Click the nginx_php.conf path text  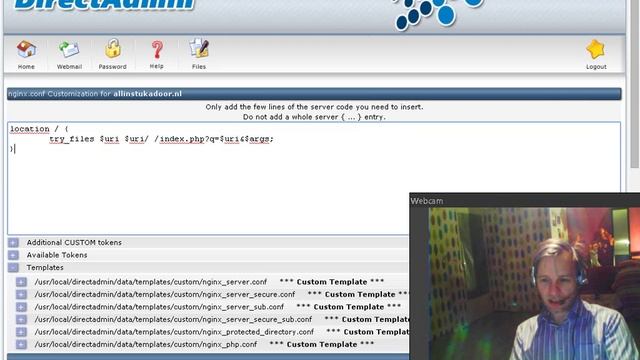click(146, 344)
